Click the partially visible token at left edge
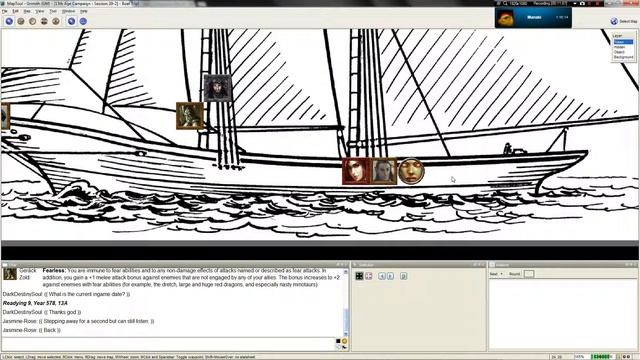This screenshot has height=360, width=640. pos(5,116)
